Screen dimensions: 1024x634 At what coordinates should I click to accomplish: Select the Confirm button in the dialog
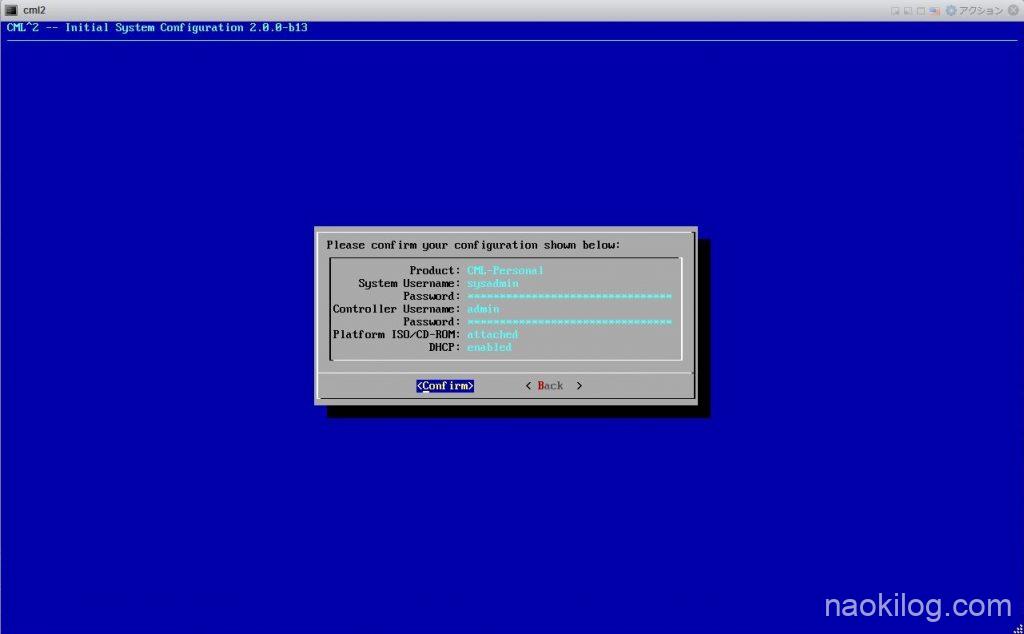(445, 386)
